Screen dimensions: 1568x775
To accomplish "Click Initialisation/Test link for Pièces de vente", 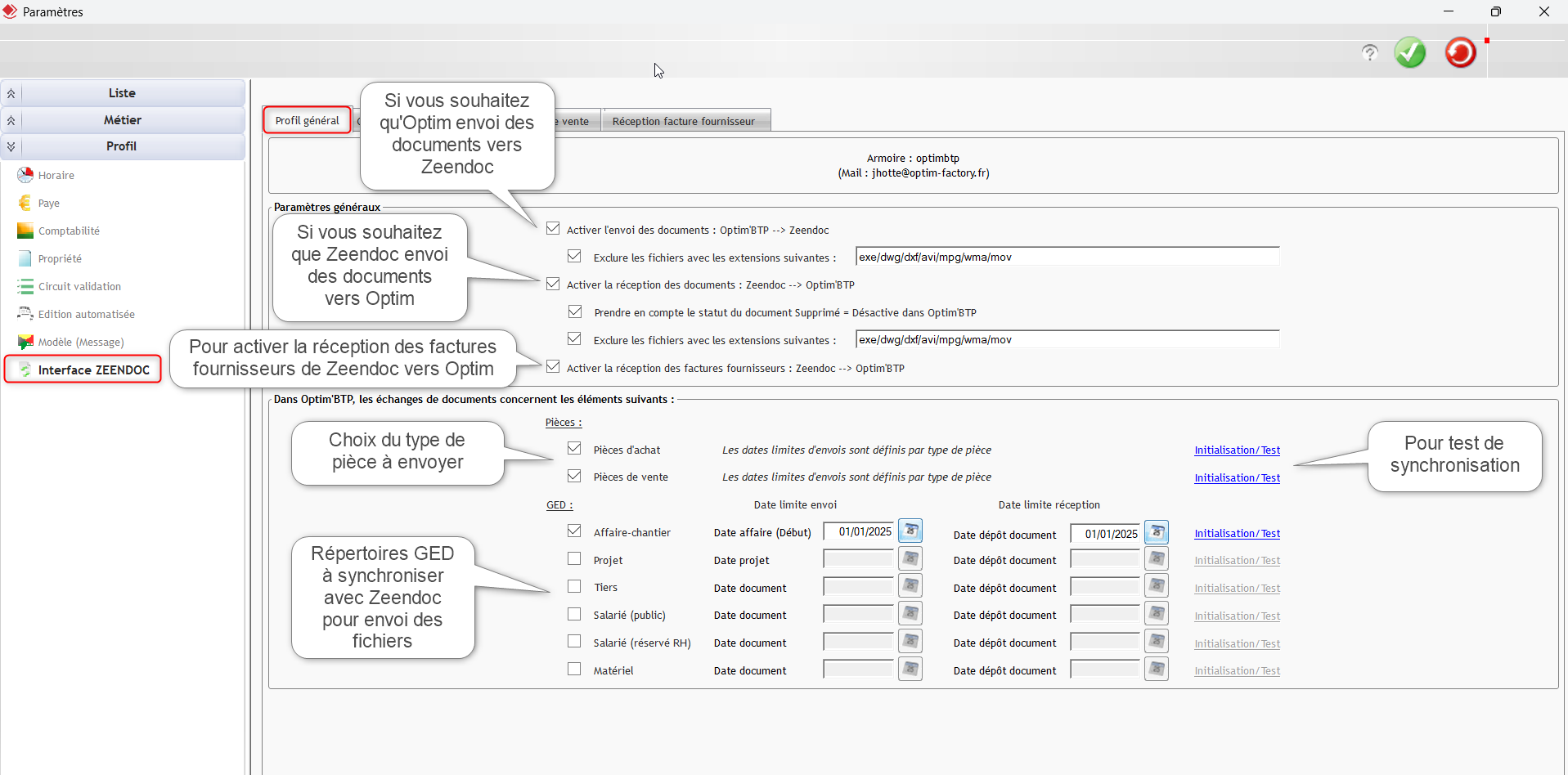I will pos(1237,478).
